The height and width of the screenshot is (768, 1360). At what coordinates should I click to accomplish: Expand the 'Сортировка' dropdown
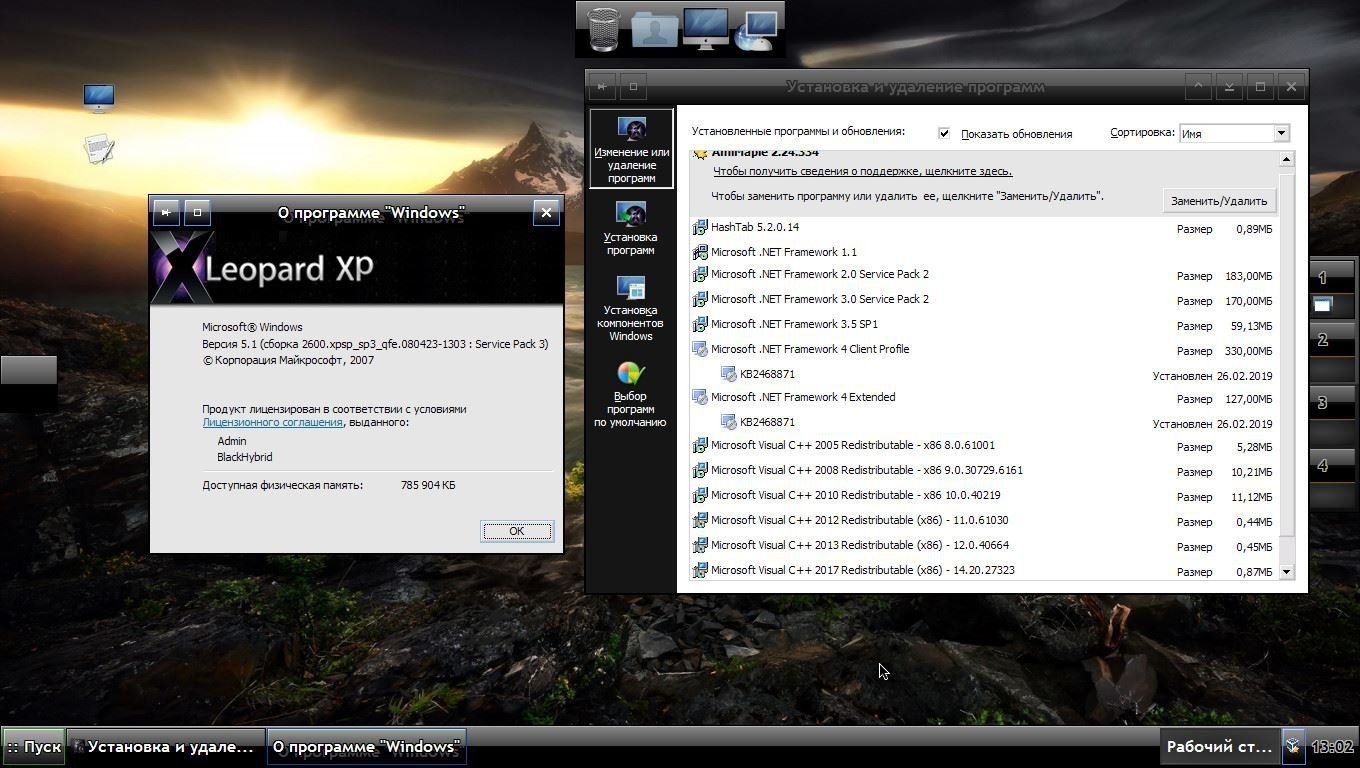tap(1280, 133)
